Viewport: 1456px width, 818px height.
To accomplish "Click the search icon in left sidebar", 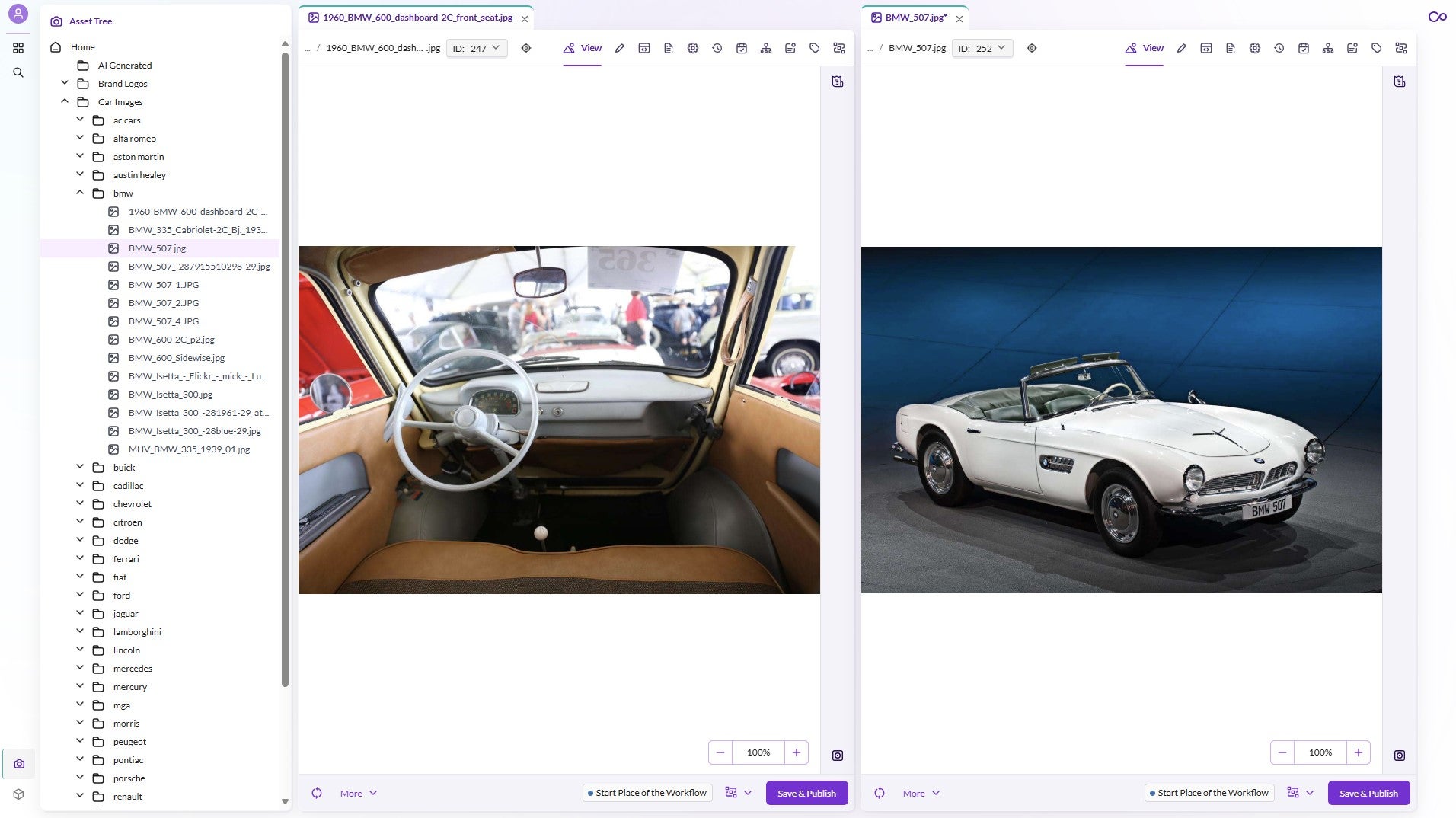I will click(x=18, y=73).
